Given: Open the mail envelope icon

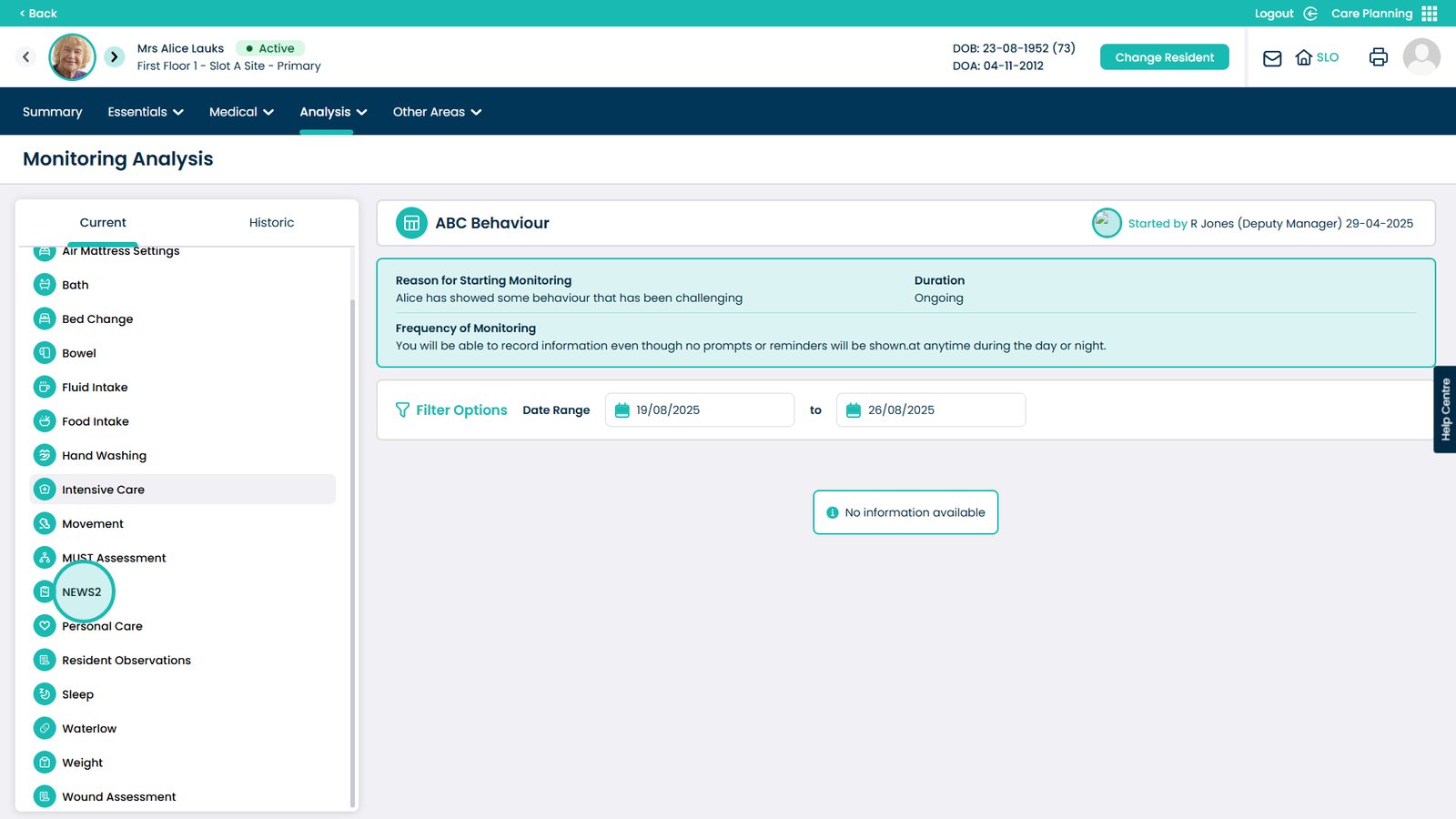Looking at the screenshot, I should pos(1272,58).
